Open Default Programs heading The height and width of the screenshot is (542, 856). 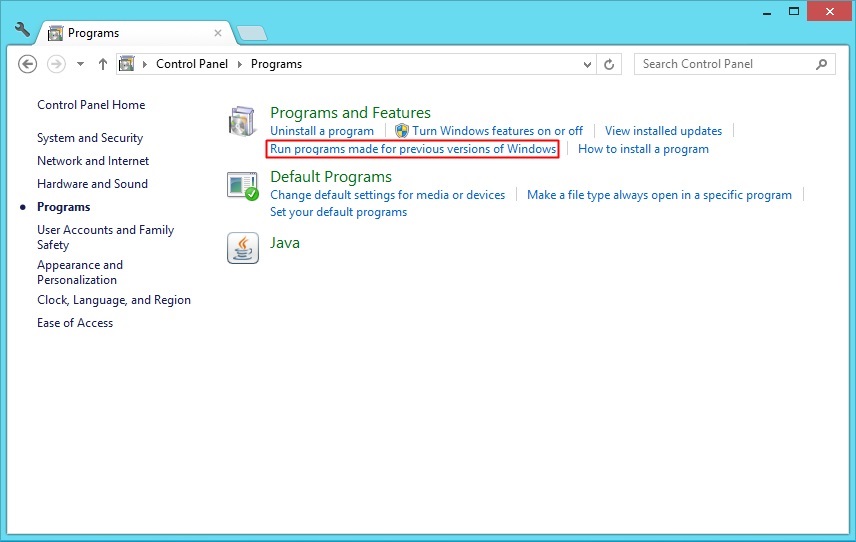point(331,177)
